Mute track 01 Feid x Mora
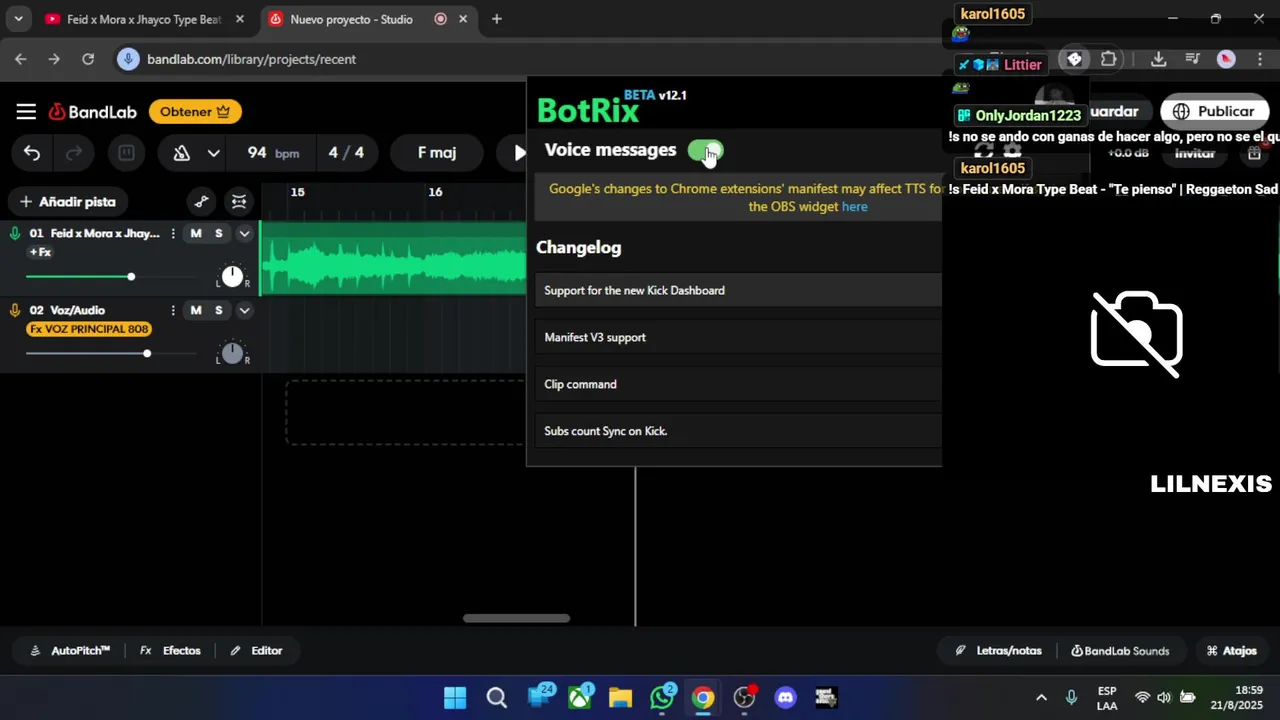The image size is (1280, 720). pos(196,233)
